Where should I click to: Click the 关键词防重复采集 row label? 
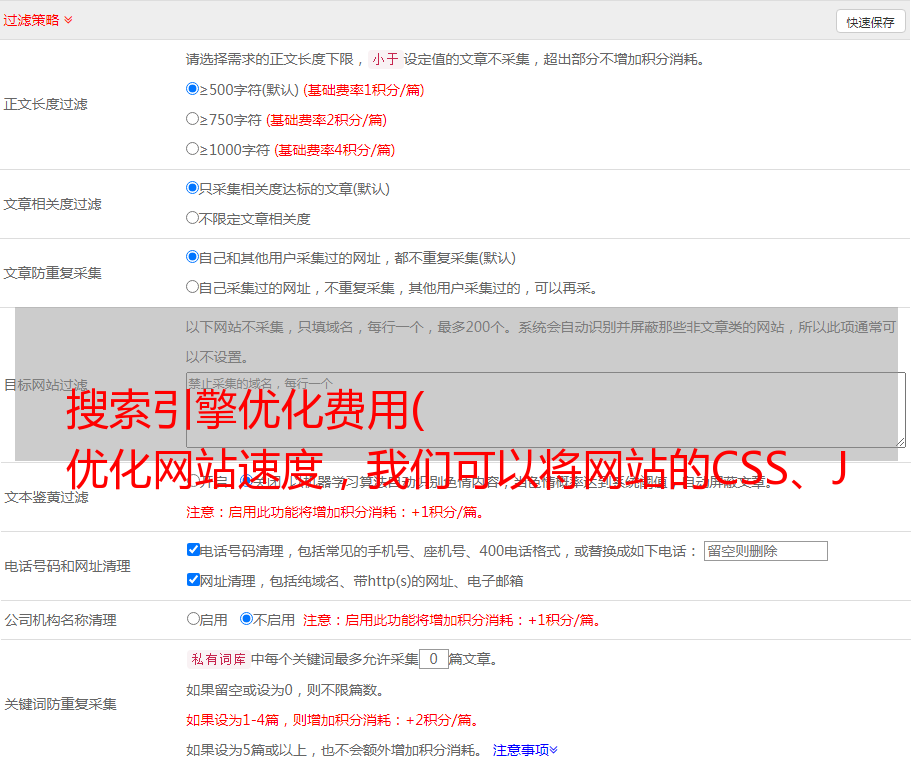[x=60, y=704]
